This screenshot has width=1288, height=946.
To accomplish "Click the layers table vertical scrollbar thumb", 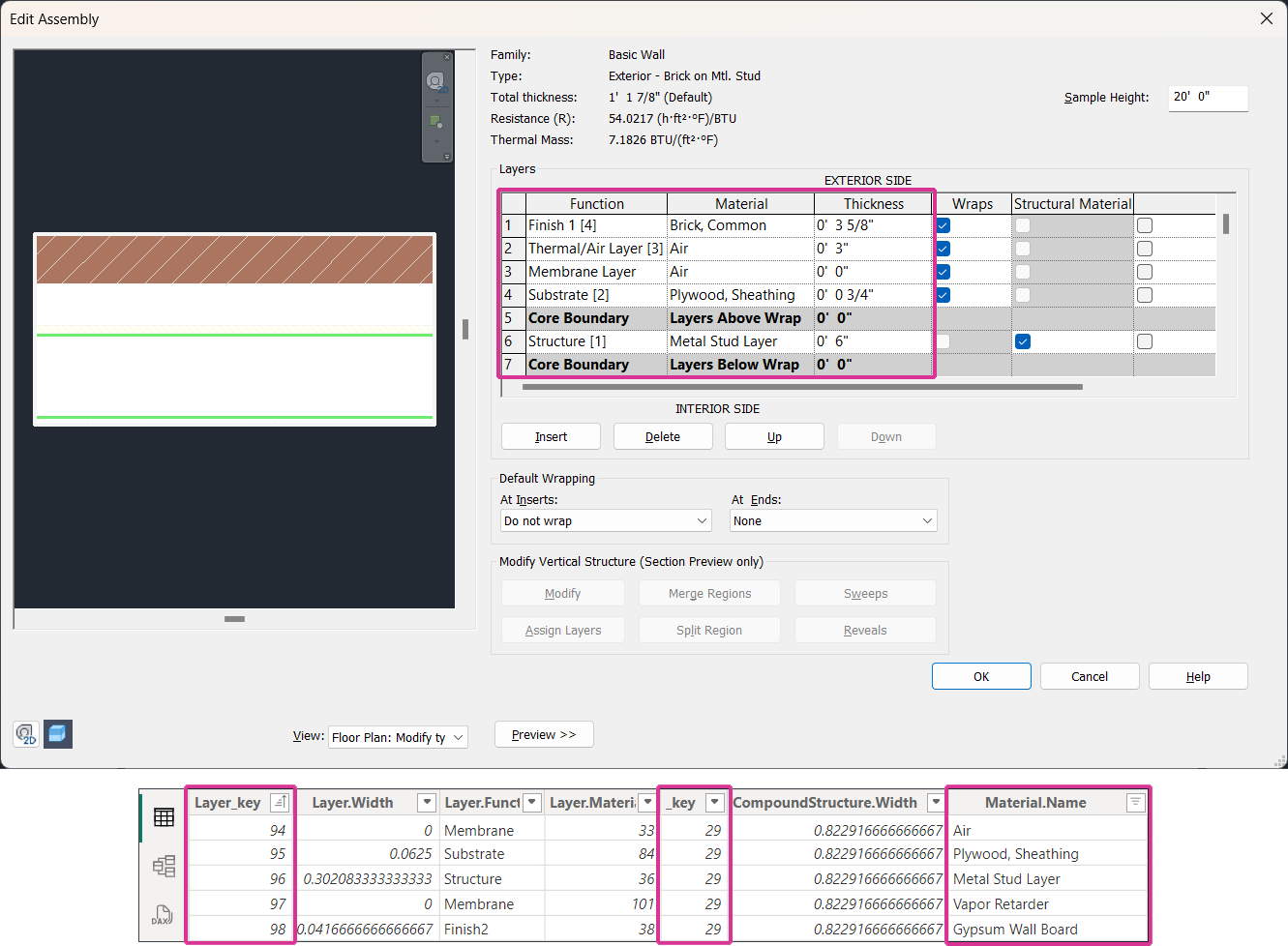I will (x=1226, y=223).
